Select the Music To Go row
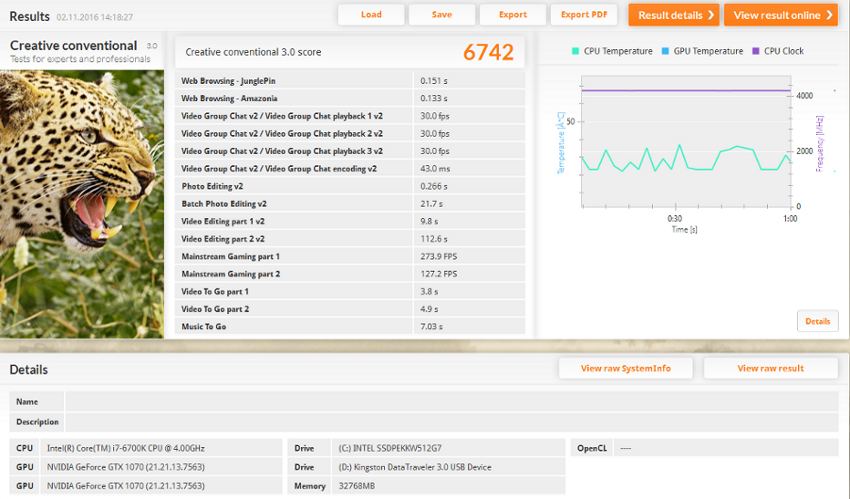The image size is (850, 499). (x=350, y=326)
